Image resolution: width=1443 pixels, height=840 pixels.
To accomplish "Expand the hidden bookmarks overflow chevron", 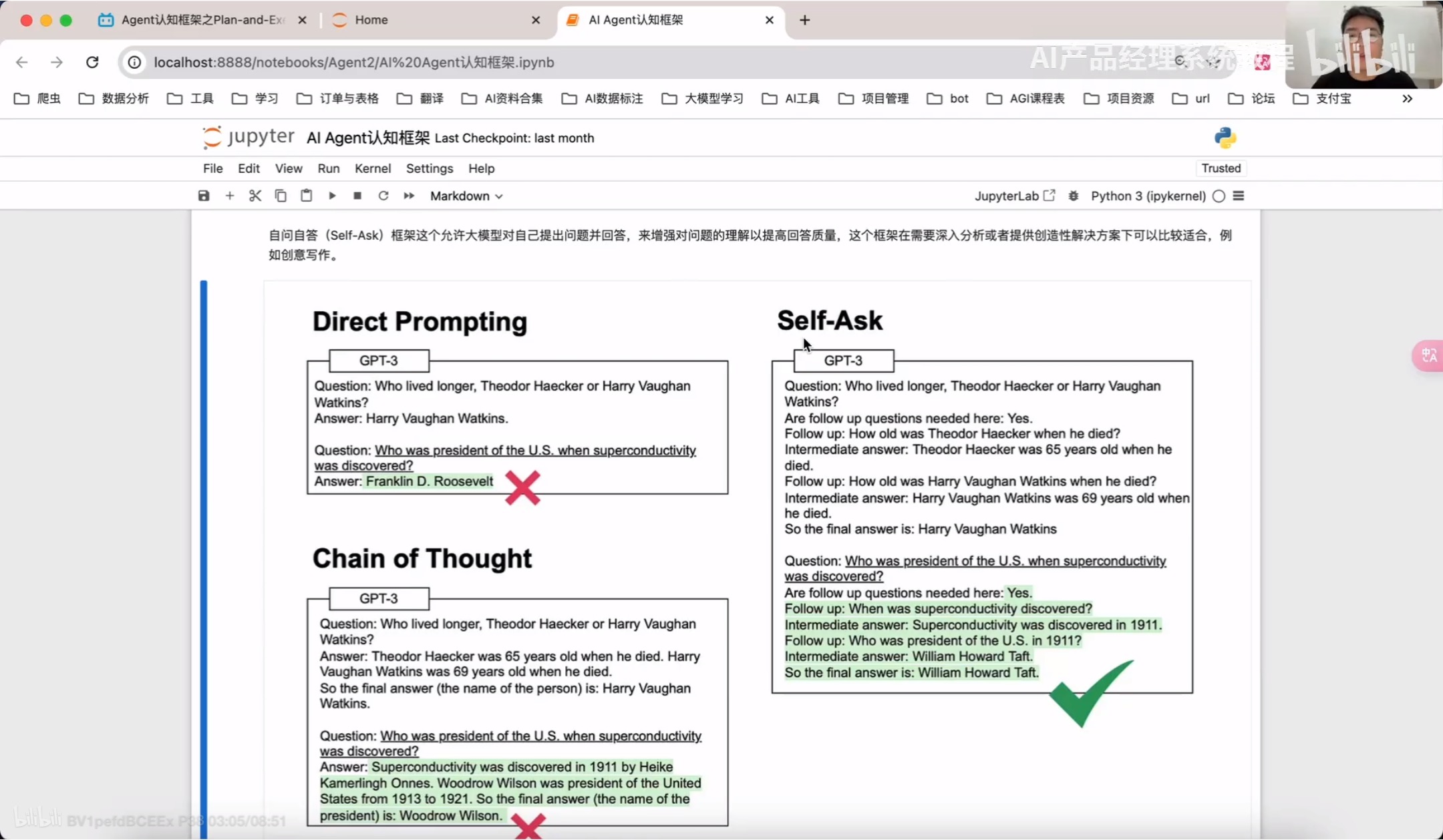I will (1407, 99).
